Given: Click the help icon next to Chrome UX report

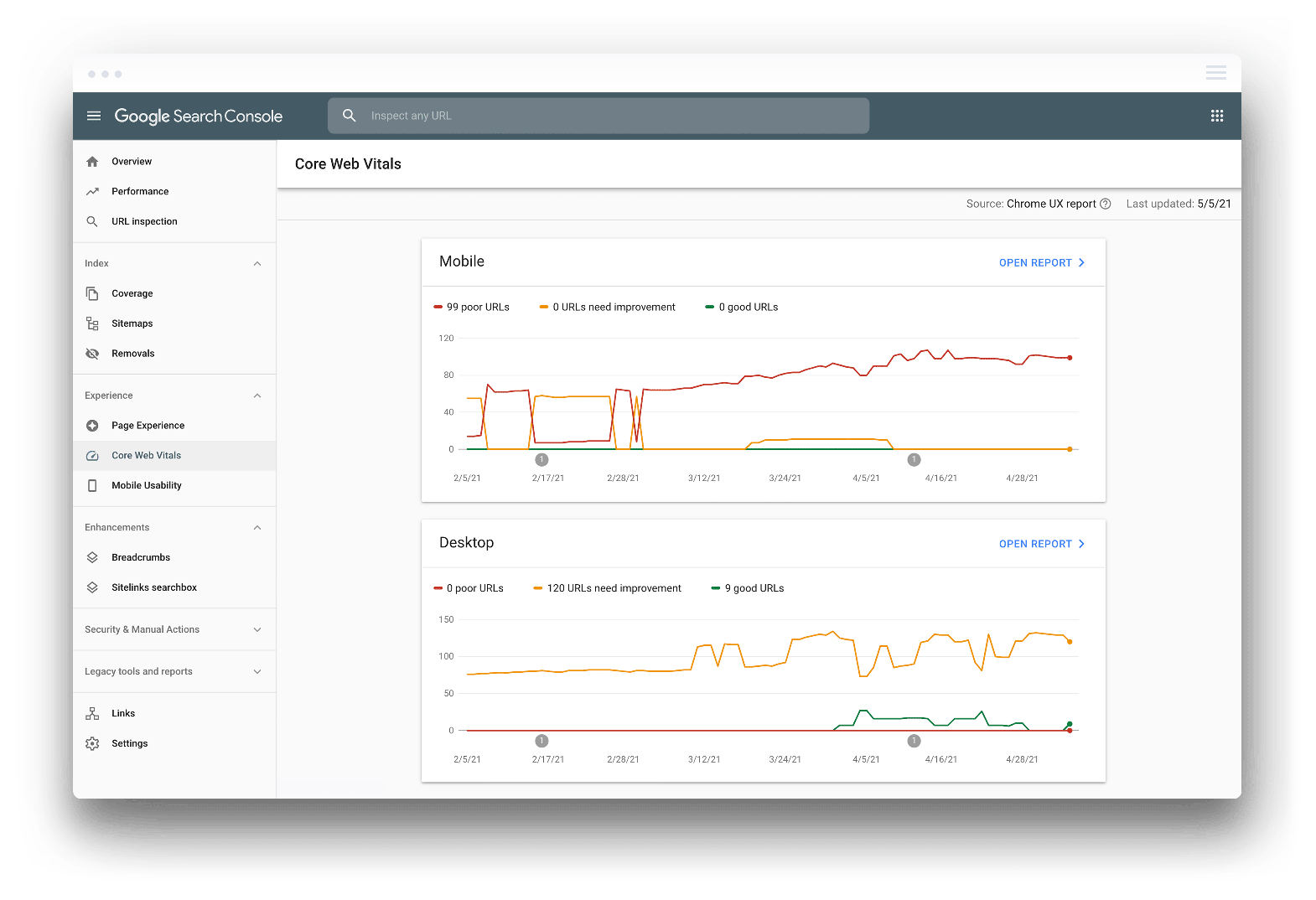Looking at the screenshot, I should pos(1105,204).
